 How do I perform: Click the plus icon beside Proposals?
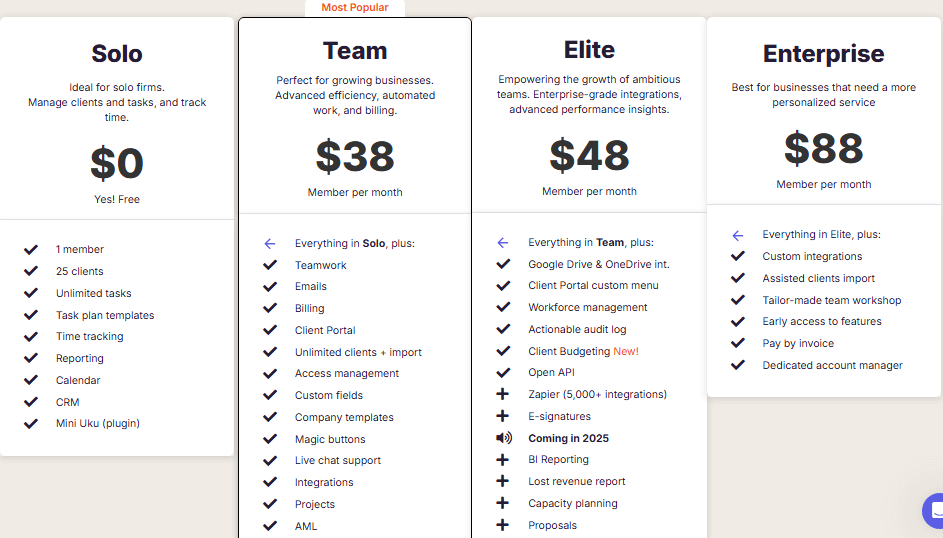[x=503, y=525]
